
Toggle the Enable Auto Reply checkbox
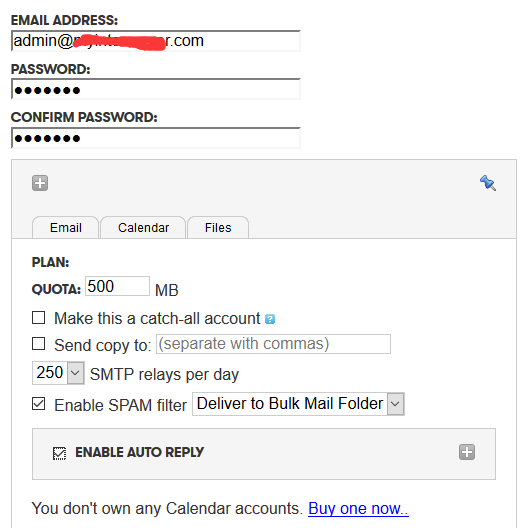[59, 453]
